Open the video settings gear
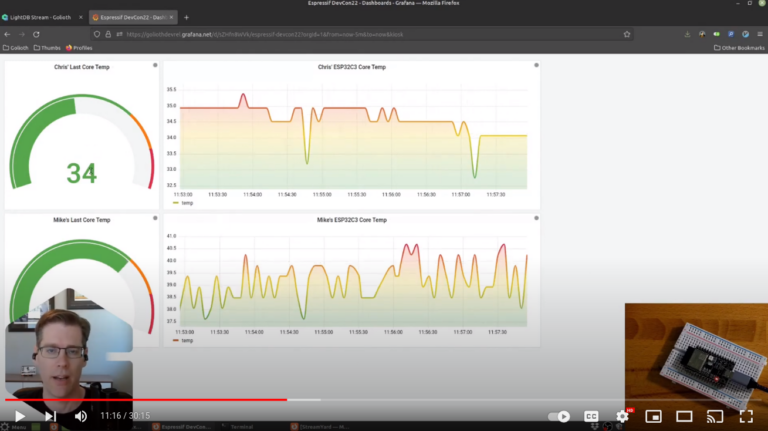Image resolution: width=768 pixels, height=431 pixels. (622, 416)
